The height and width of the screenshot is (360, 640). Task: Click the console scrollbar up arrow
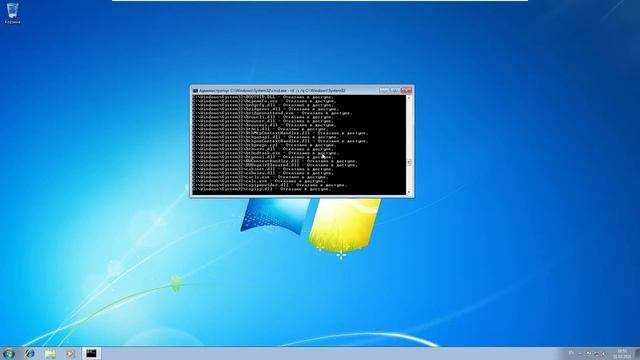[409, 98]
